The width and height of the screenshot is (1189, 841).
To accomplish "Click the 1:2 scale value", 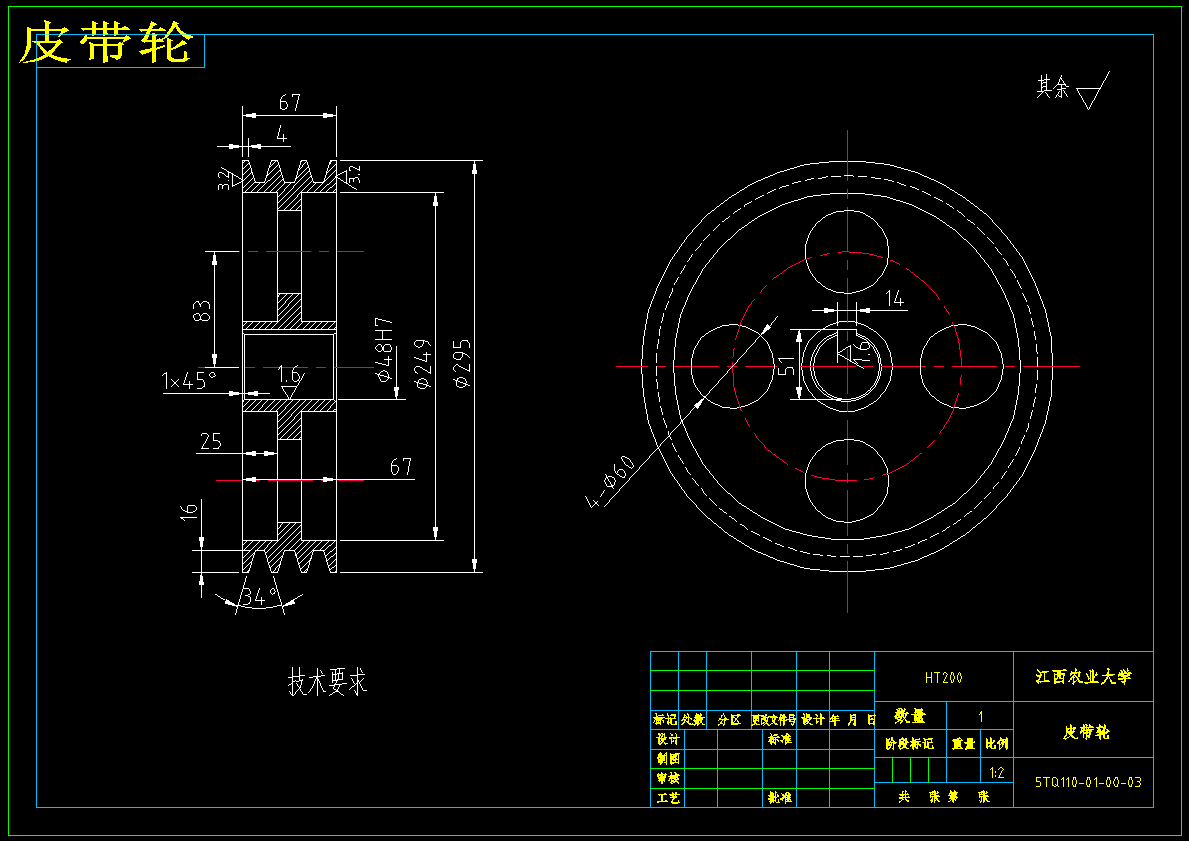I will (997, 773).
